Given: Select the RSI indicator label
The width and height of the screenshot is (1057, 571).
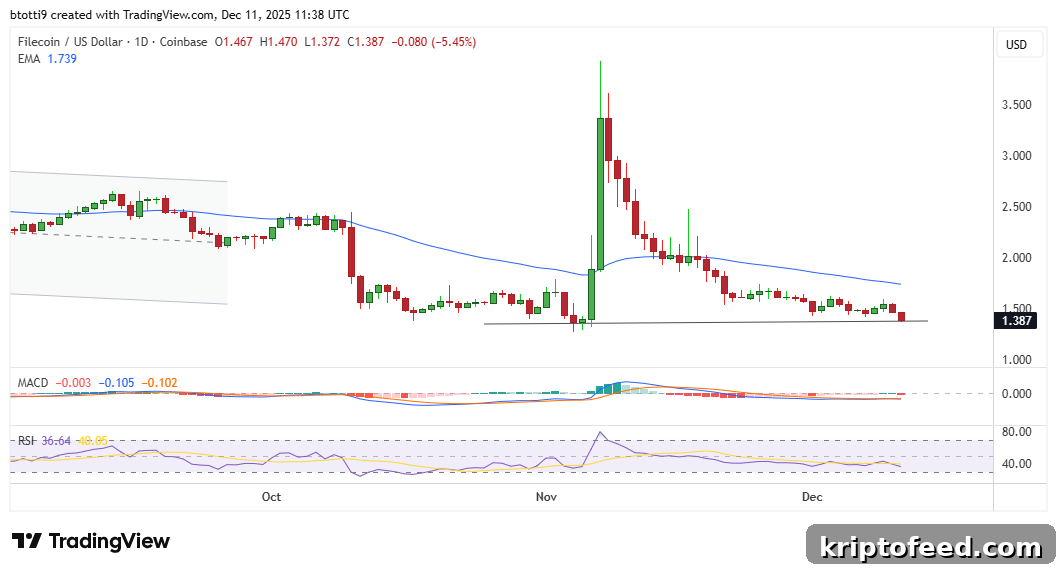Looking at the screenshot, I should tap(26, 441).
